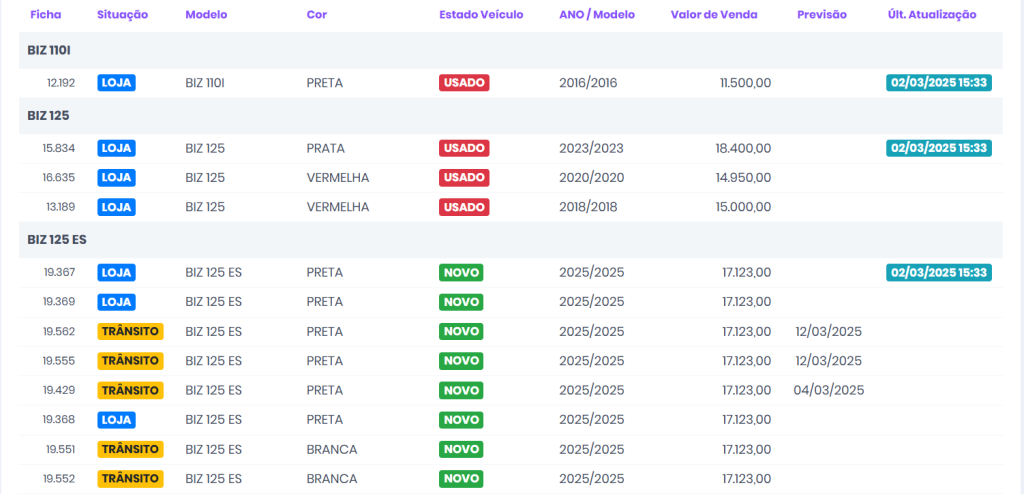Collapse the BIZ 110I group row
Viewport: 1024px width, 494px height.
(x=49, y=50)
